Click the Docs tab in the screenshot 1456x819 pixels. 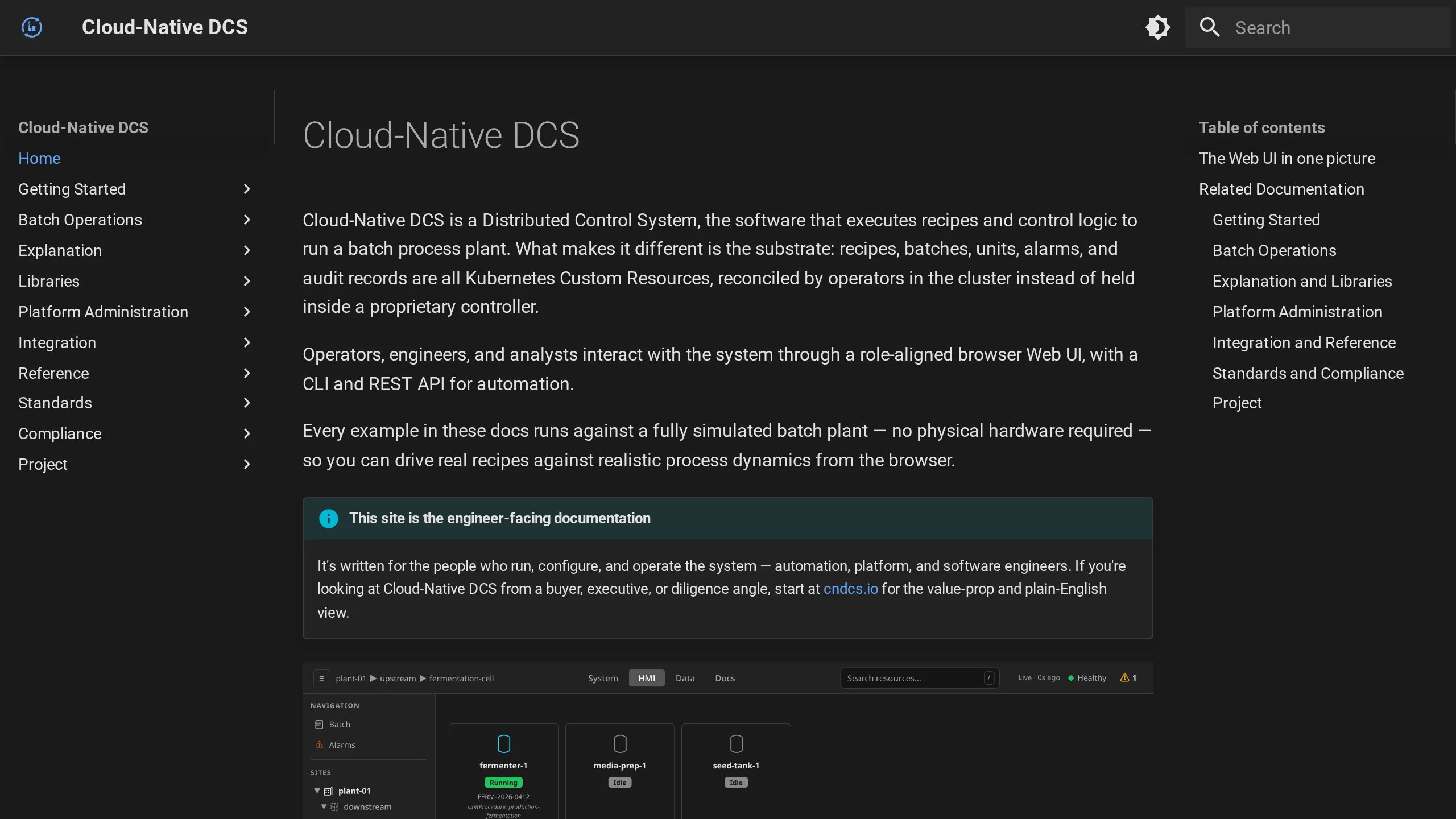[725, 678]
